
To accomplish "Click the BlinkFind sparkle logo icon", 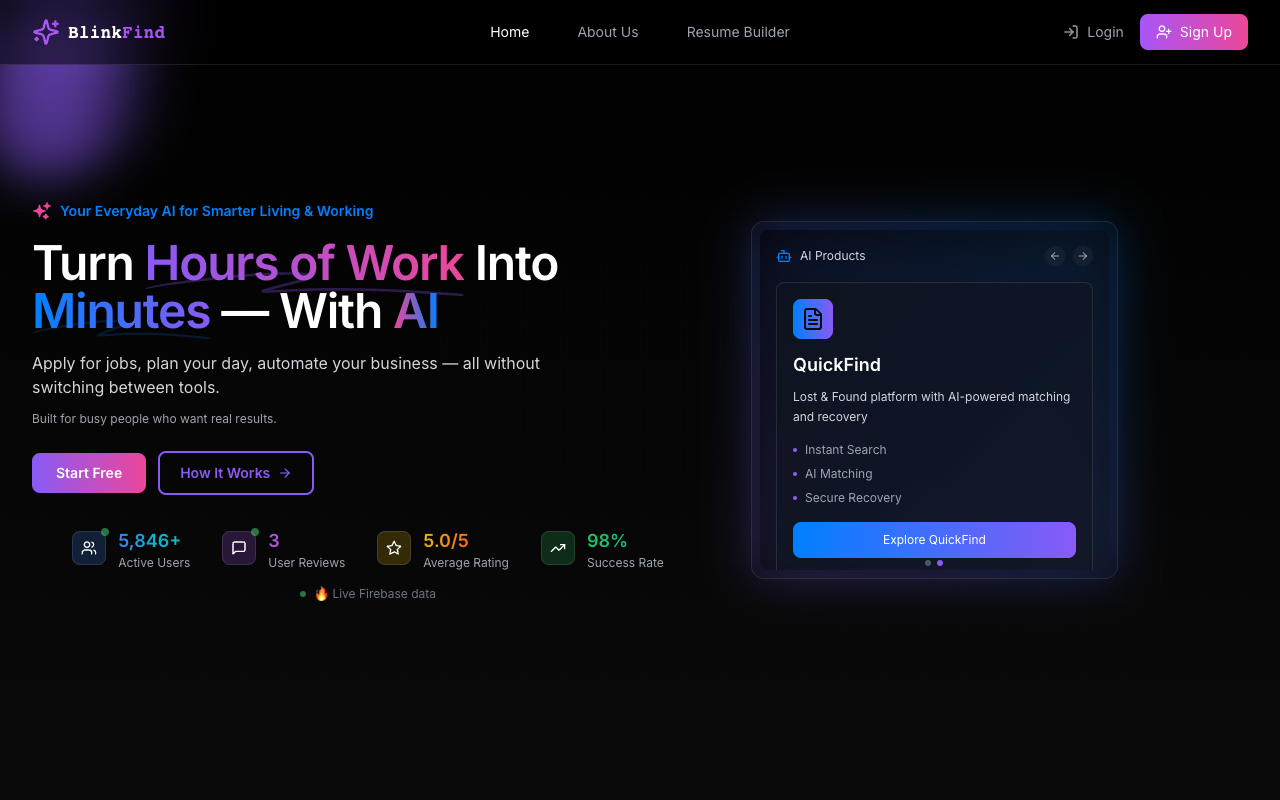I will 45,31.
